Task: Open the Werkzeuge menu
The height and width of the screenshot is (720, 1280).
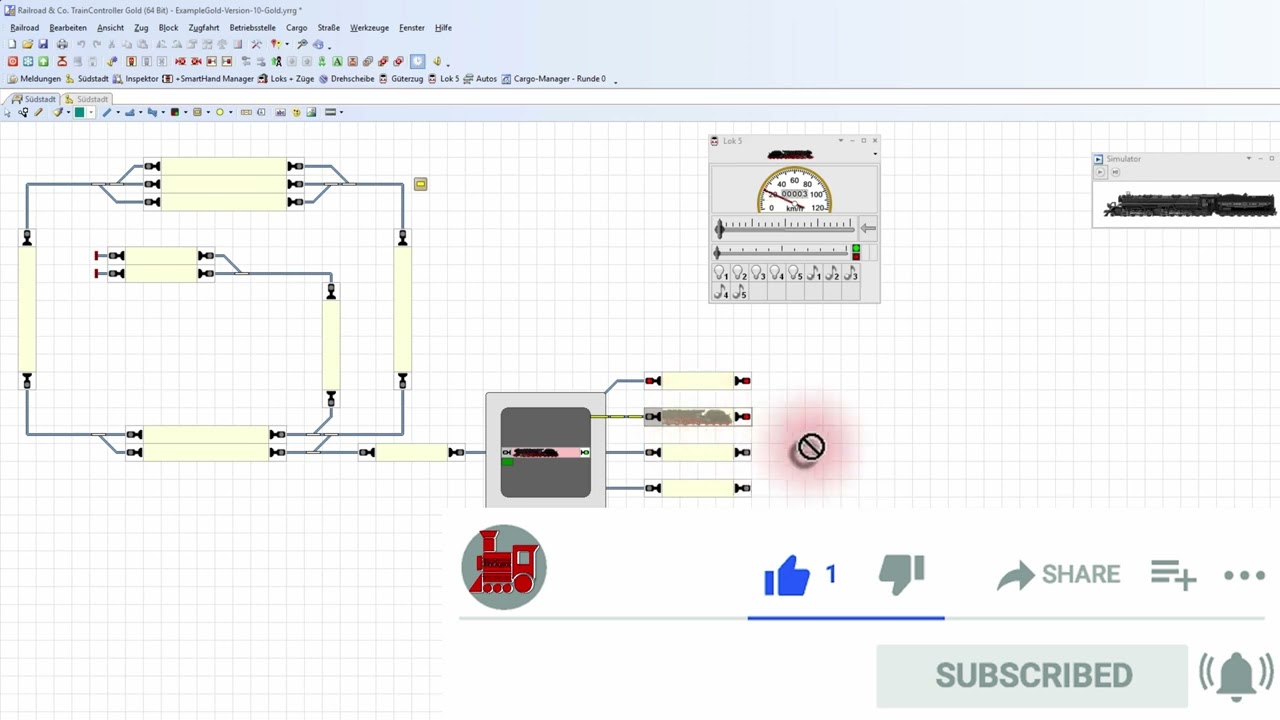Action: (369, 28)
